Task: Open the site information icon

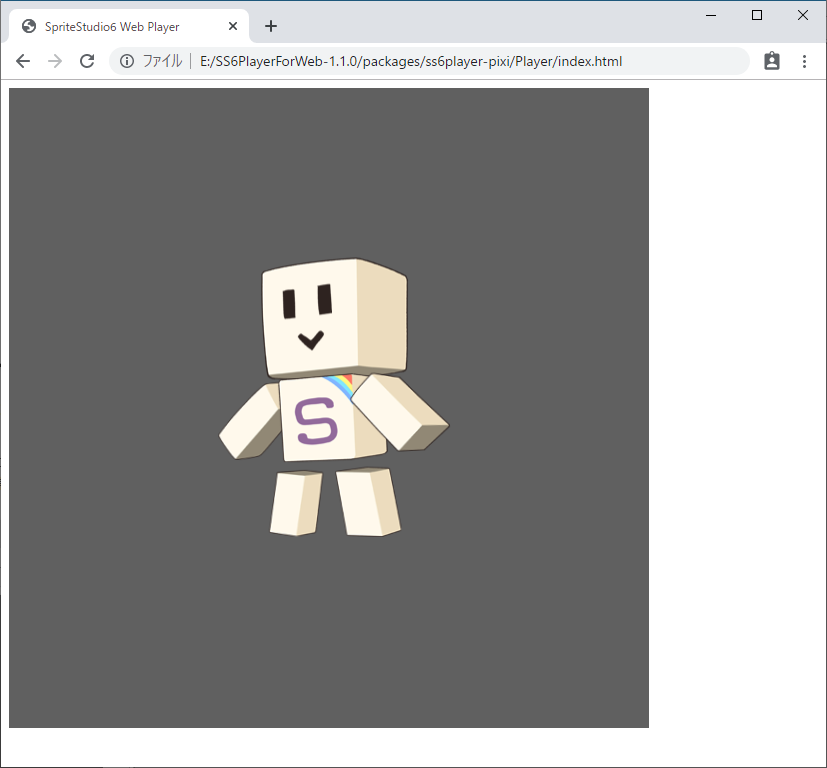Action: 127,61
